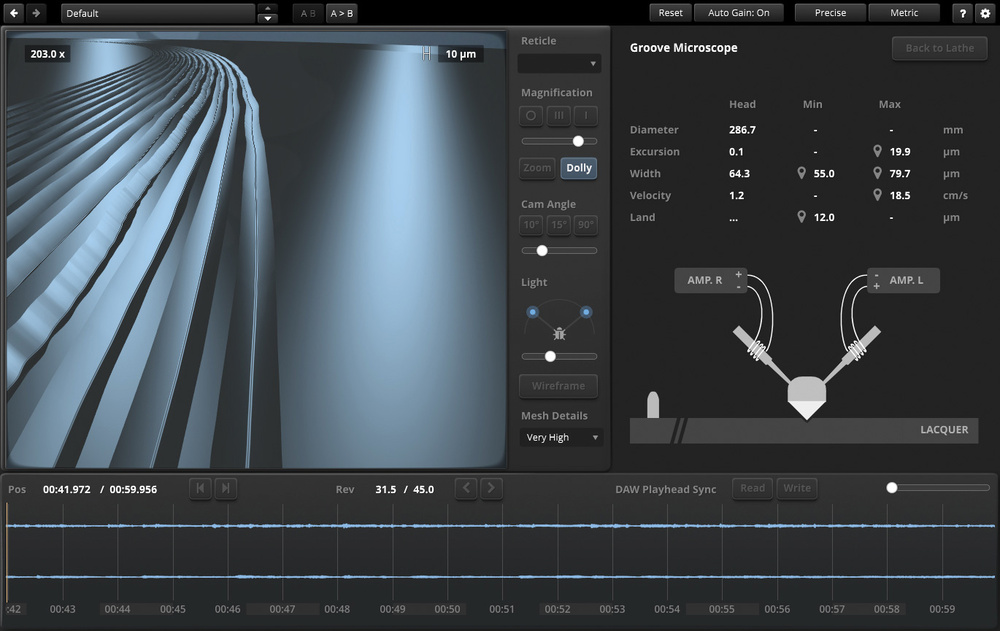Click the undo back arrow icon
This screenshot has height=631, width=1000.
click(15, 13)
